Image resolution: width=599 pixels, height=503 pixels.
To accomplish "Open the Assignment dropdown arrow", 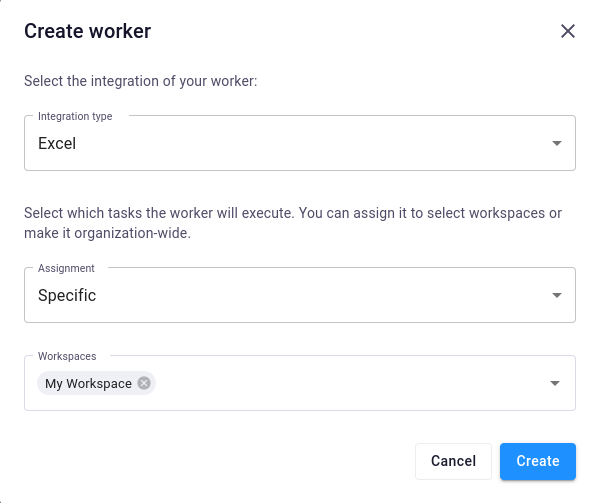I will point(557,295).
